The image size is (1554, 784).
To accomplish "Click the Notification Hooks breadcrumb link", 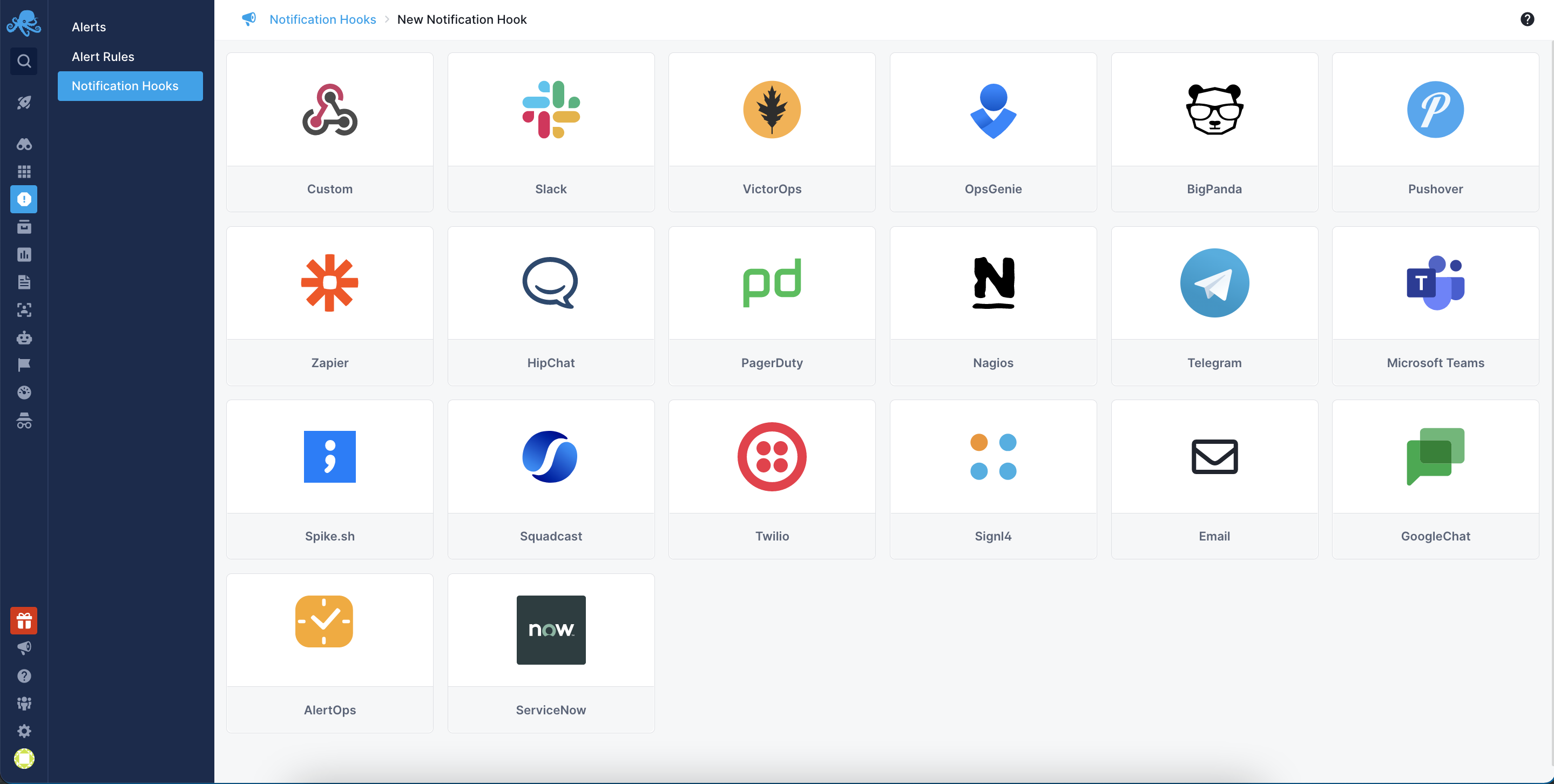I will pos(323,18).
